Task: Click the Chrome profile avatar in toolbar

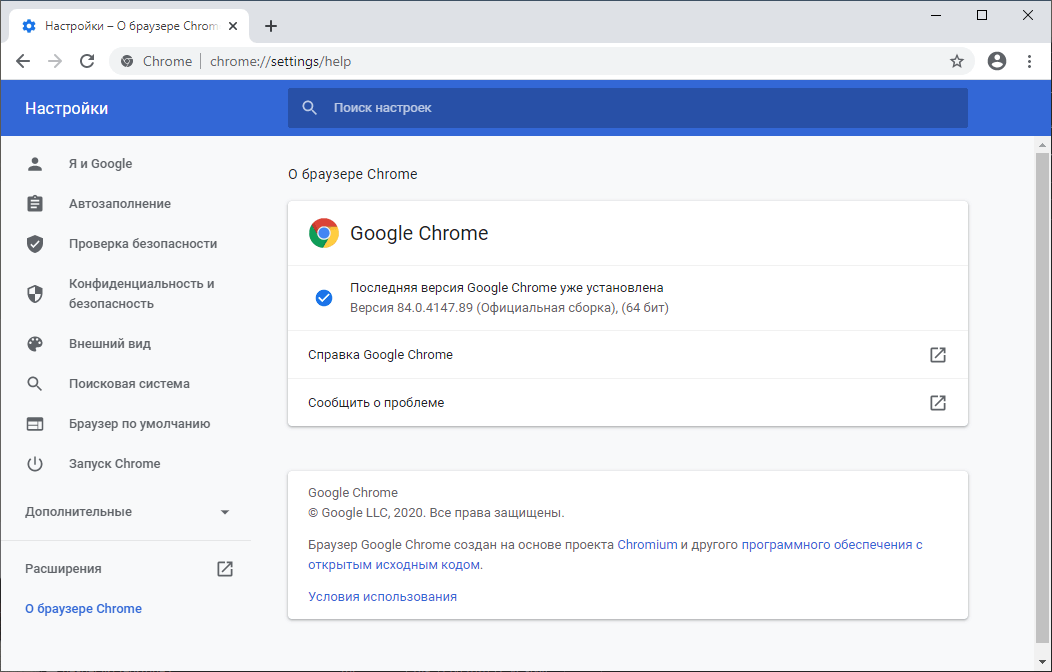Action: tap(996, 61)
